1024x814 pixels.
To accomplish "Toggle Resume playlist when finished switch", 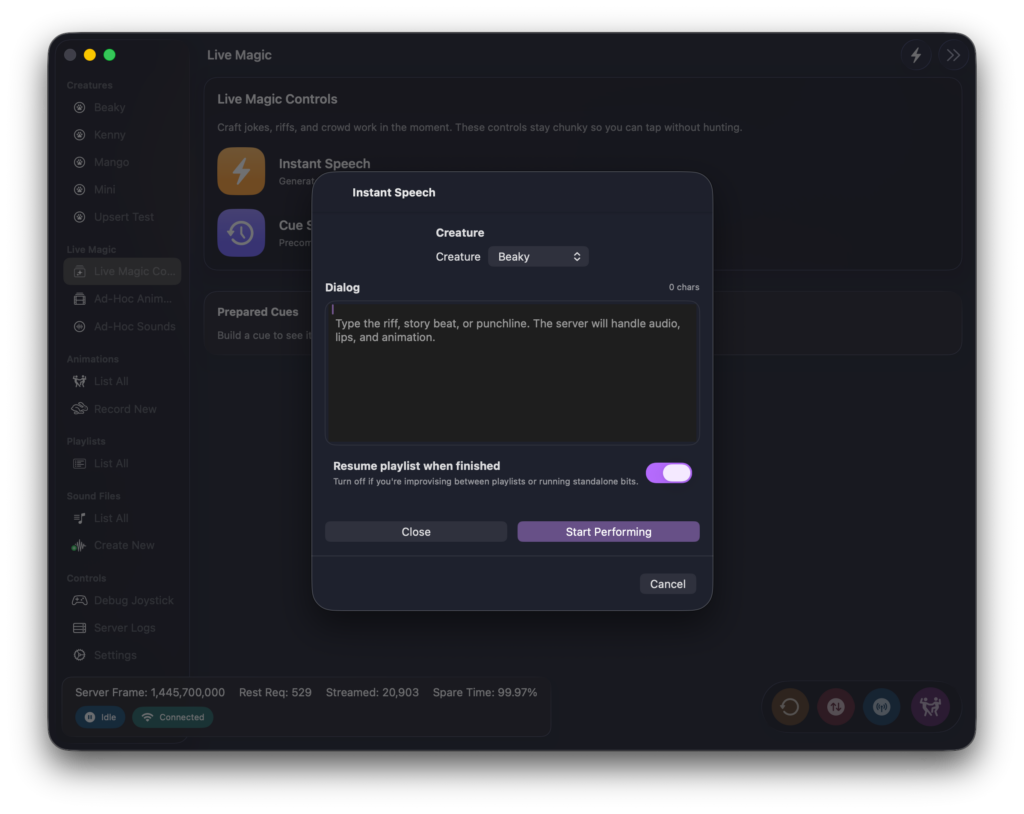I will pos(668,473).
